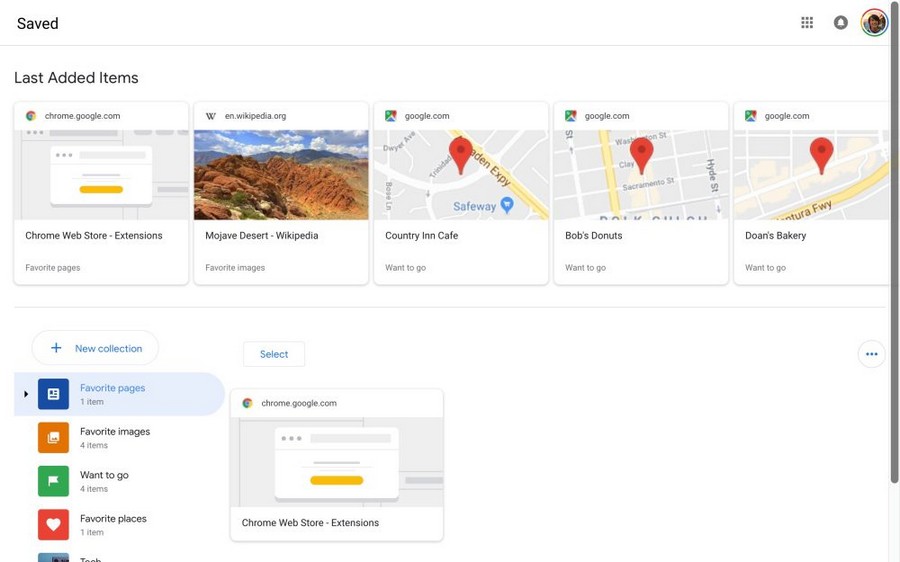900x562 pixels.
Task: Click the plus icon in New collection
Action: 56,348
